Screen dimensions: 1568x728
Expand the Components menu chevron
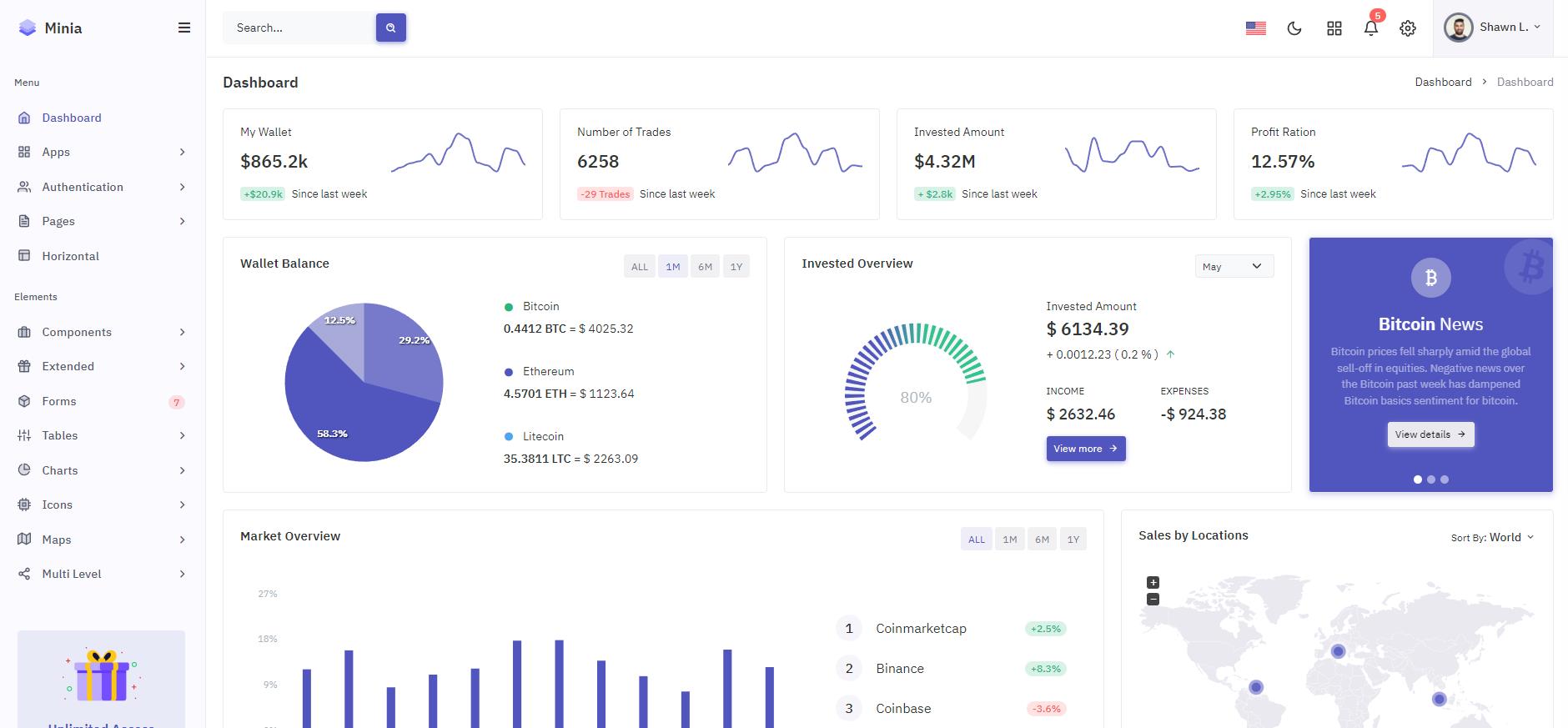tap(182, 332)
